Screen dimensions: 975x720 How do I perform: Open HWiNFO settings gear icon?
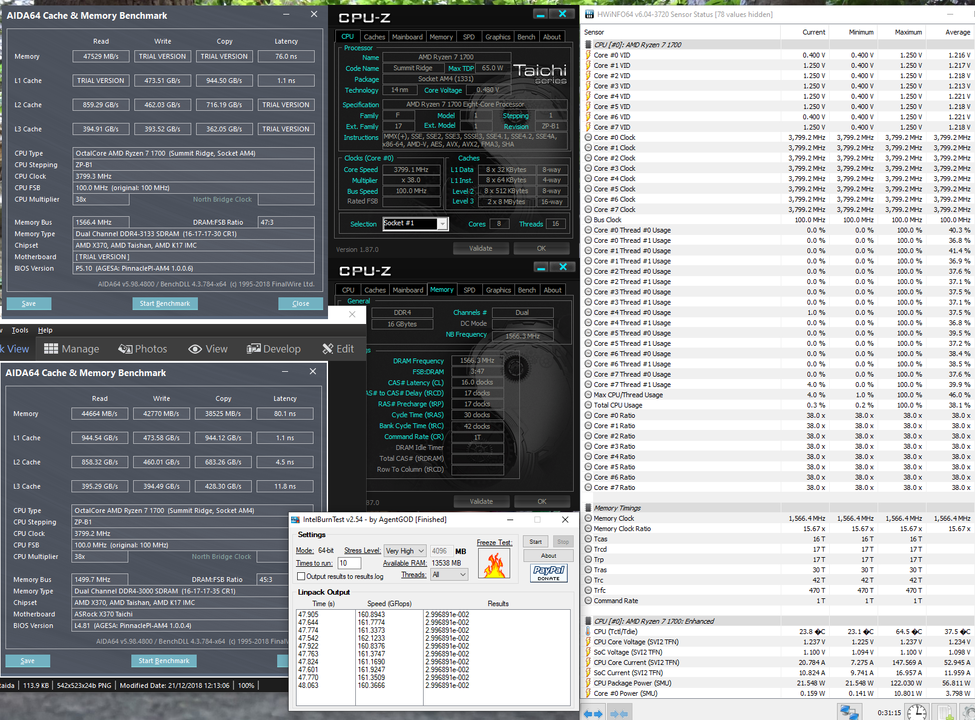pyautogui.click(x=969, y=713)
